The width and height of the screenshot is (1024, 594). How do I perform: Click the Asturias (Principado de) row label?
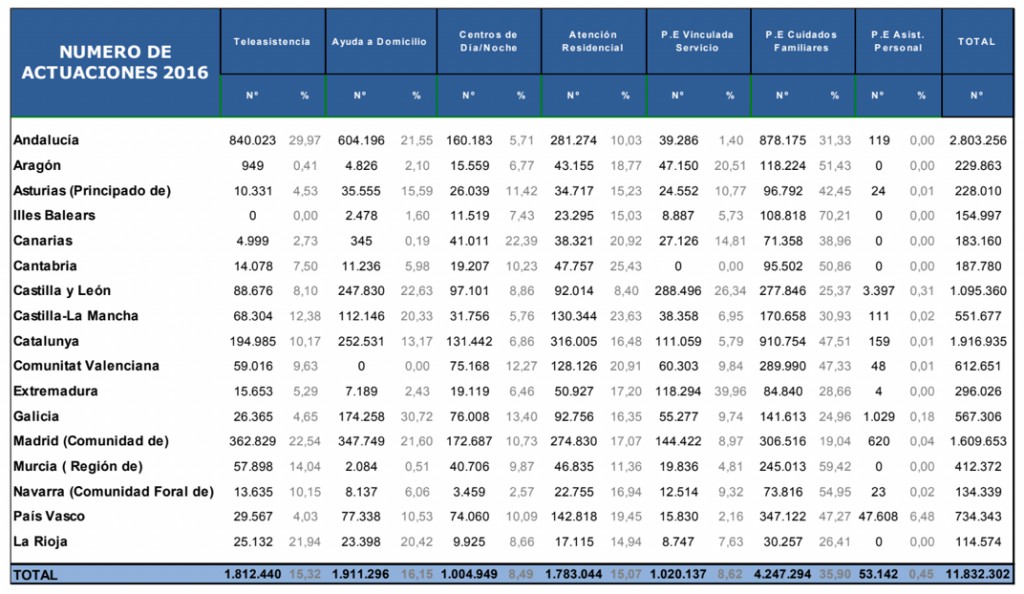92,191
